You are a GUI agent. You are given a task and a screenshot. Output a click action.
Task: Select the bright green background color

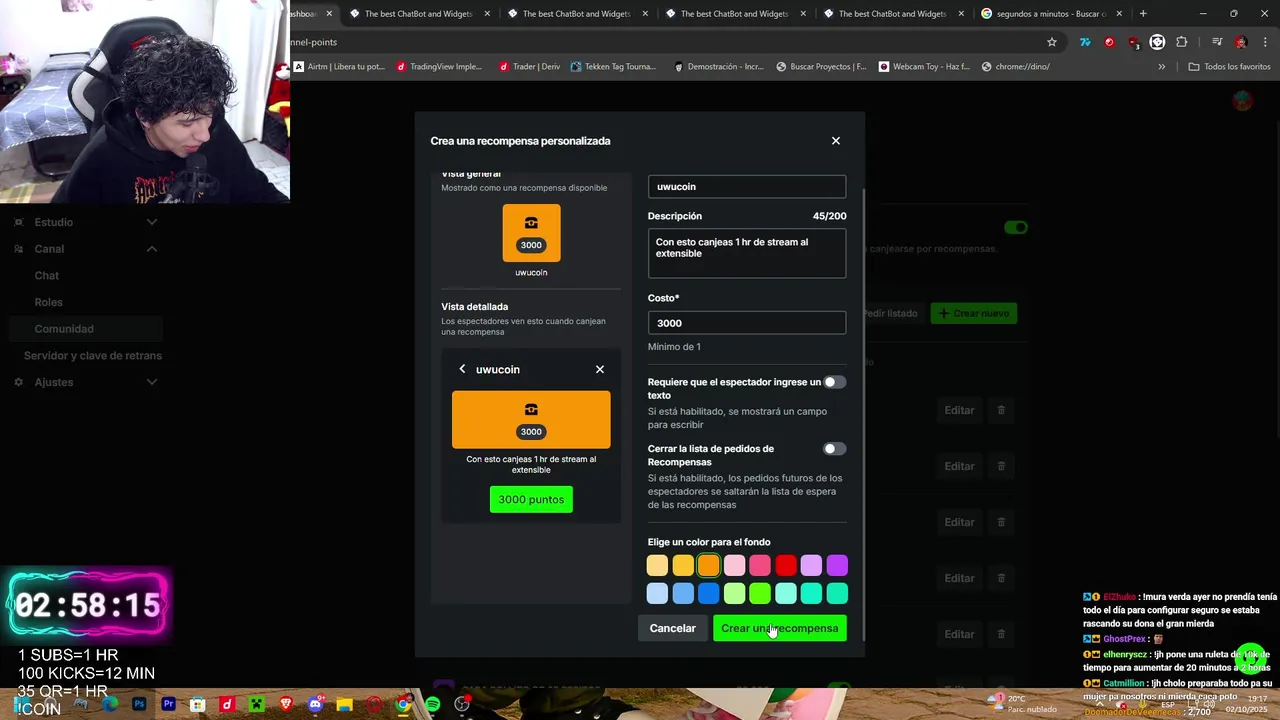pos(760,594)
